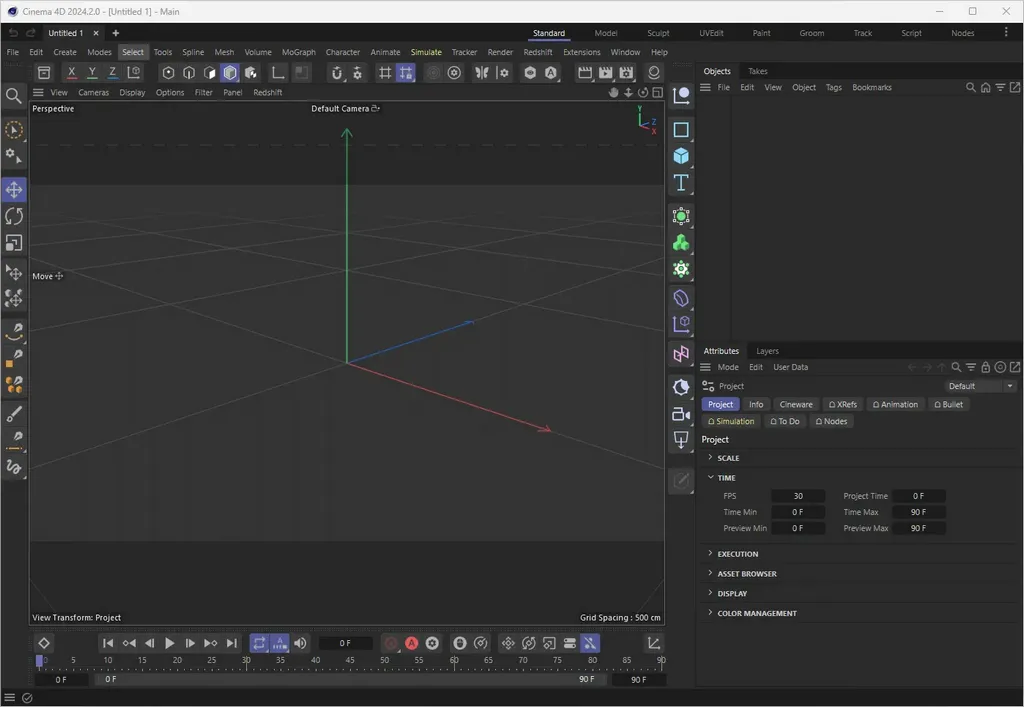This screenshot has width=1024, height=707.
Task: Open keyframe diamond icon at timeline left
Action: [x=44, y=643]
